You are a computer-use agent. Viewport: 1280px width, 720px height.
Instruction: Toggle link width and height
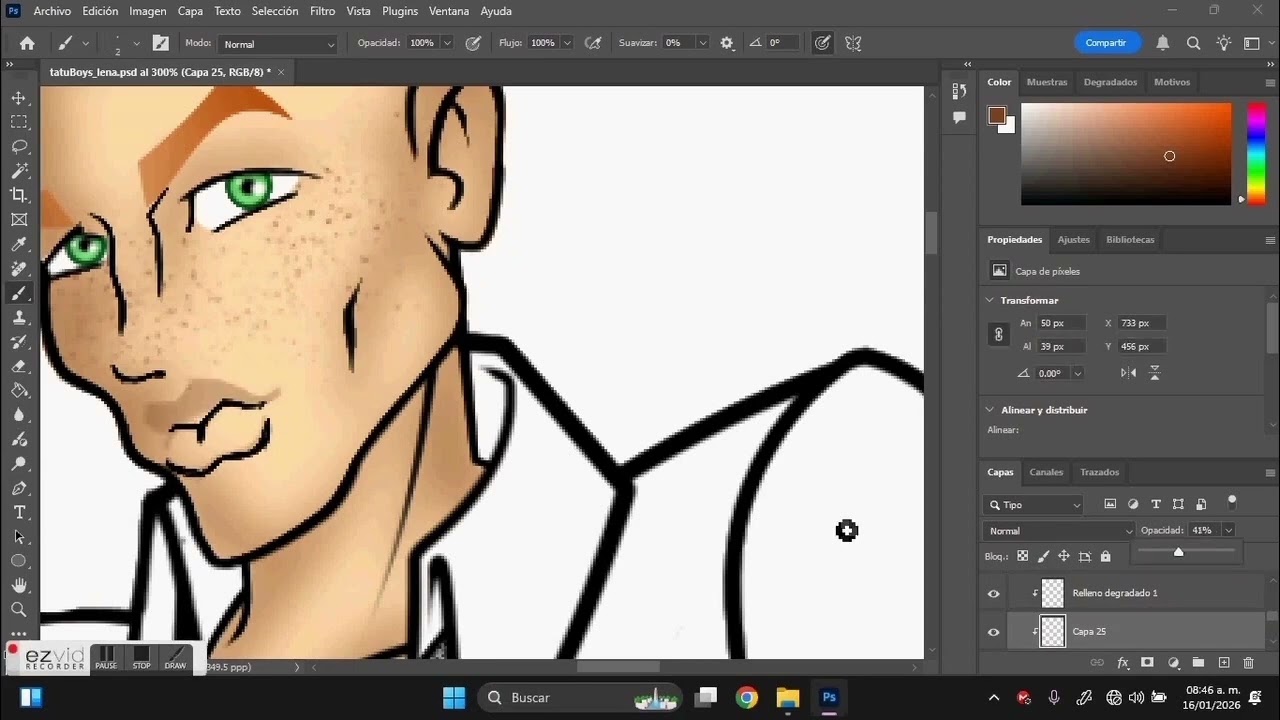[x=998, y=335]
